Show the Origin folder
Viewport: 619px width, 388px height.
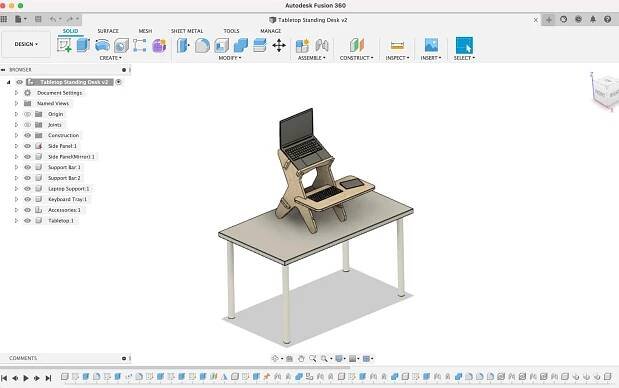coord(27,114)
